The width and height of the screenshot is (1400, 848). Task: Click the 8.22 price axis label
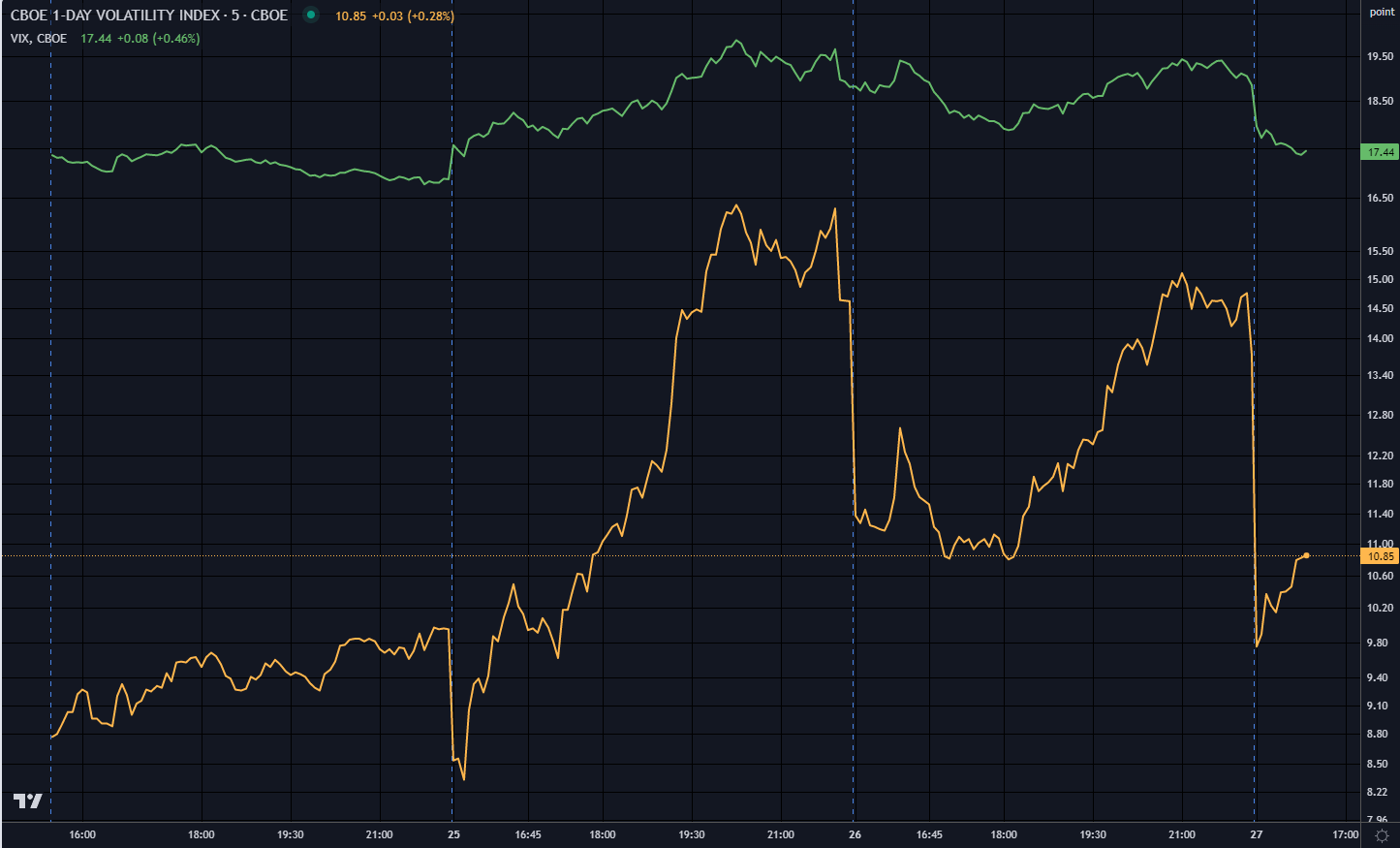coord(1380,792)
